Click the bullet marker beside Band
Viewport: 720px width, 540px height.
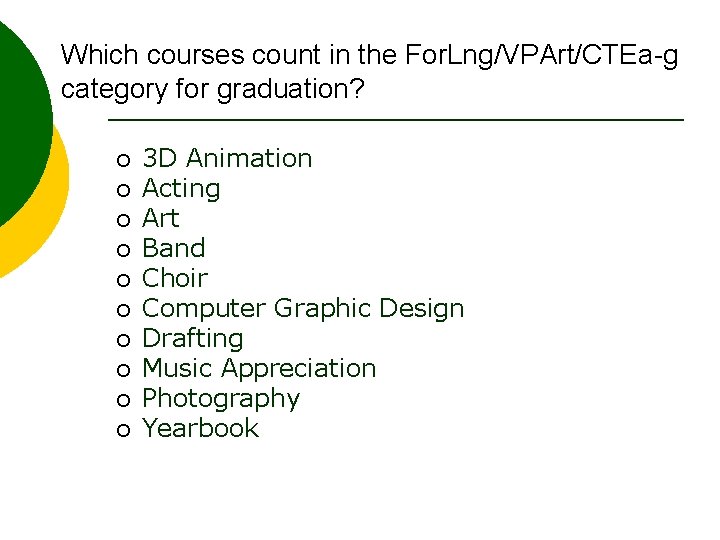pyautogui.click(x=123, y=250)
